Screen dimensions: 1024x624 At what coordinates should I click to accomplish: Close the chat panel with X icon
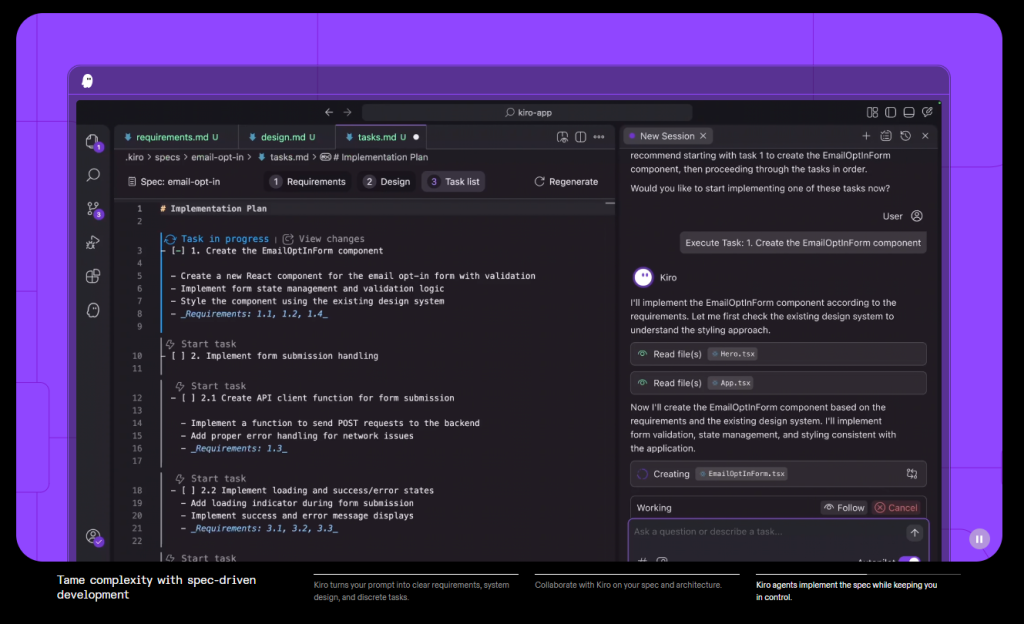[925, 136]
